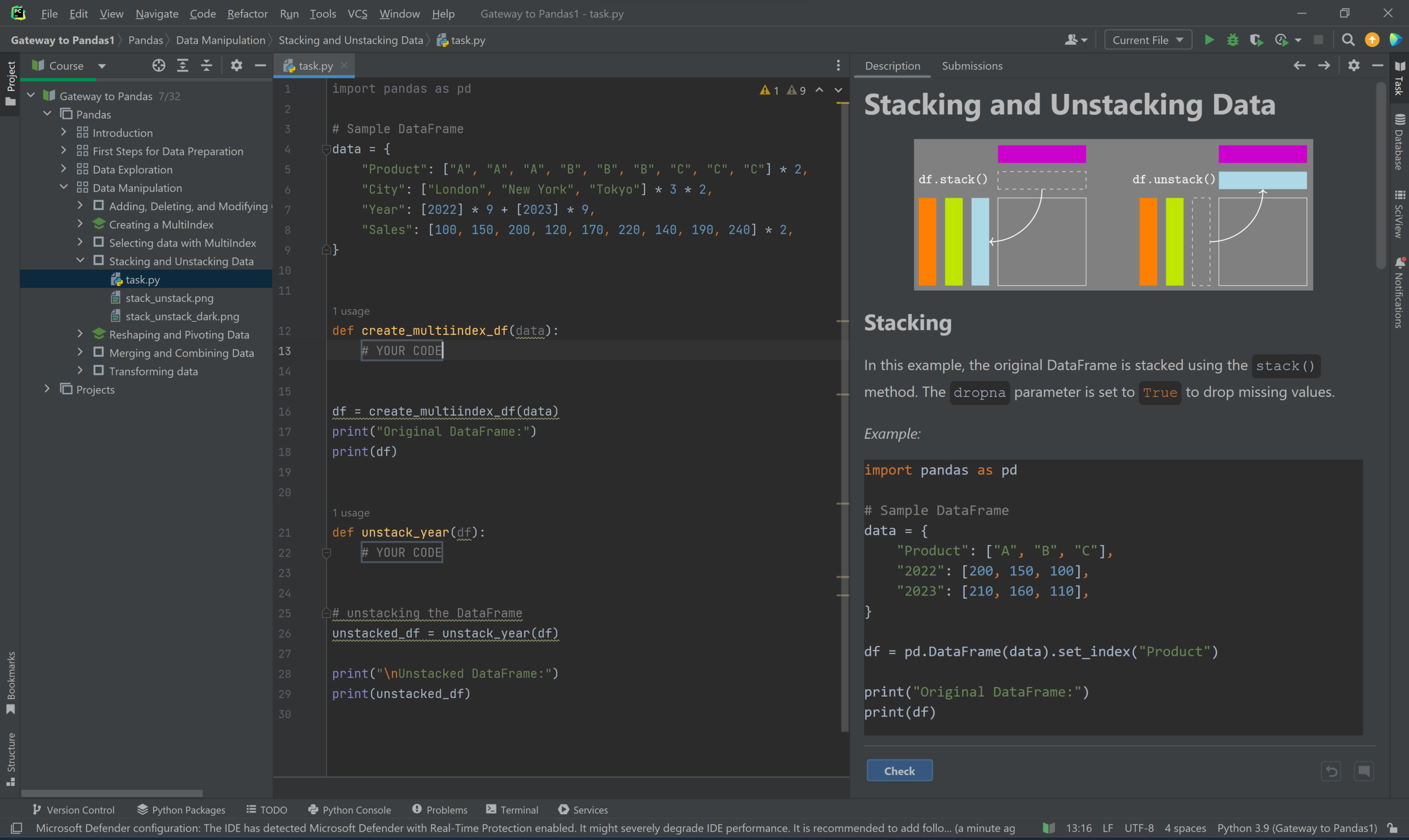Click the editor vertical scrollbar
Image resolution: width=1409 pixels, height=840 pixels.
tap(844, 416)
